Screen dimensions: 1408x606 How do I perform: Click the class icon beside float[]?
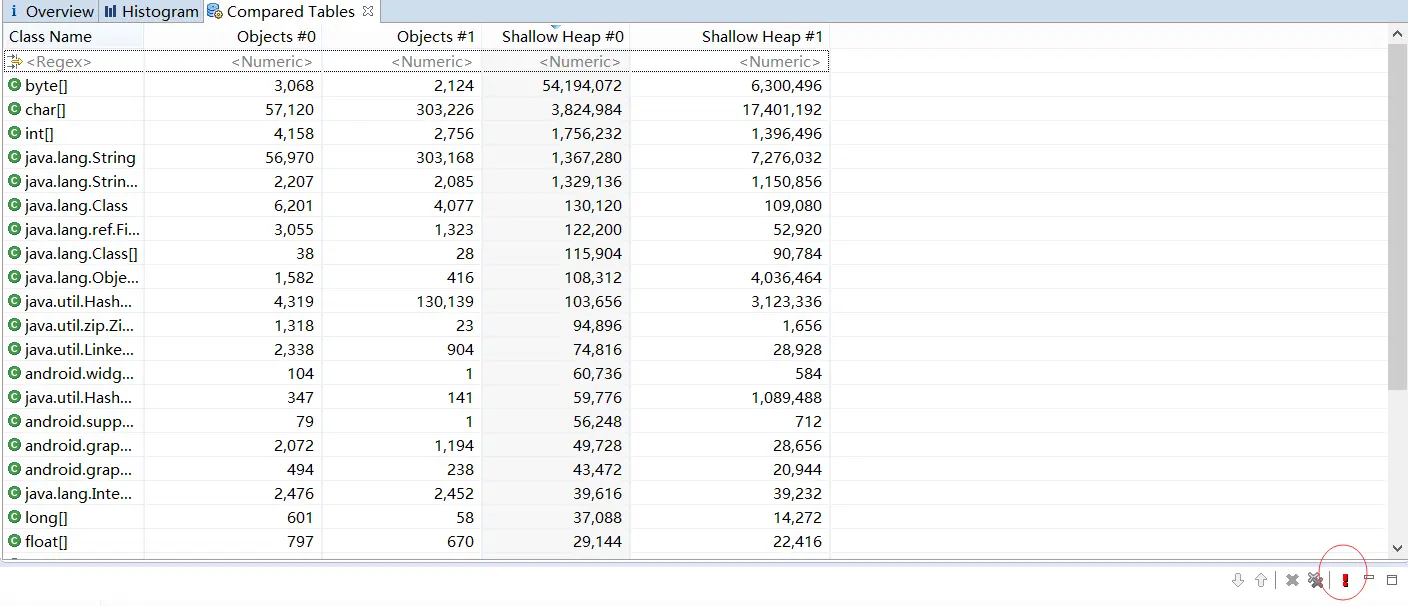pyautogui.click(x=14, y=541)
